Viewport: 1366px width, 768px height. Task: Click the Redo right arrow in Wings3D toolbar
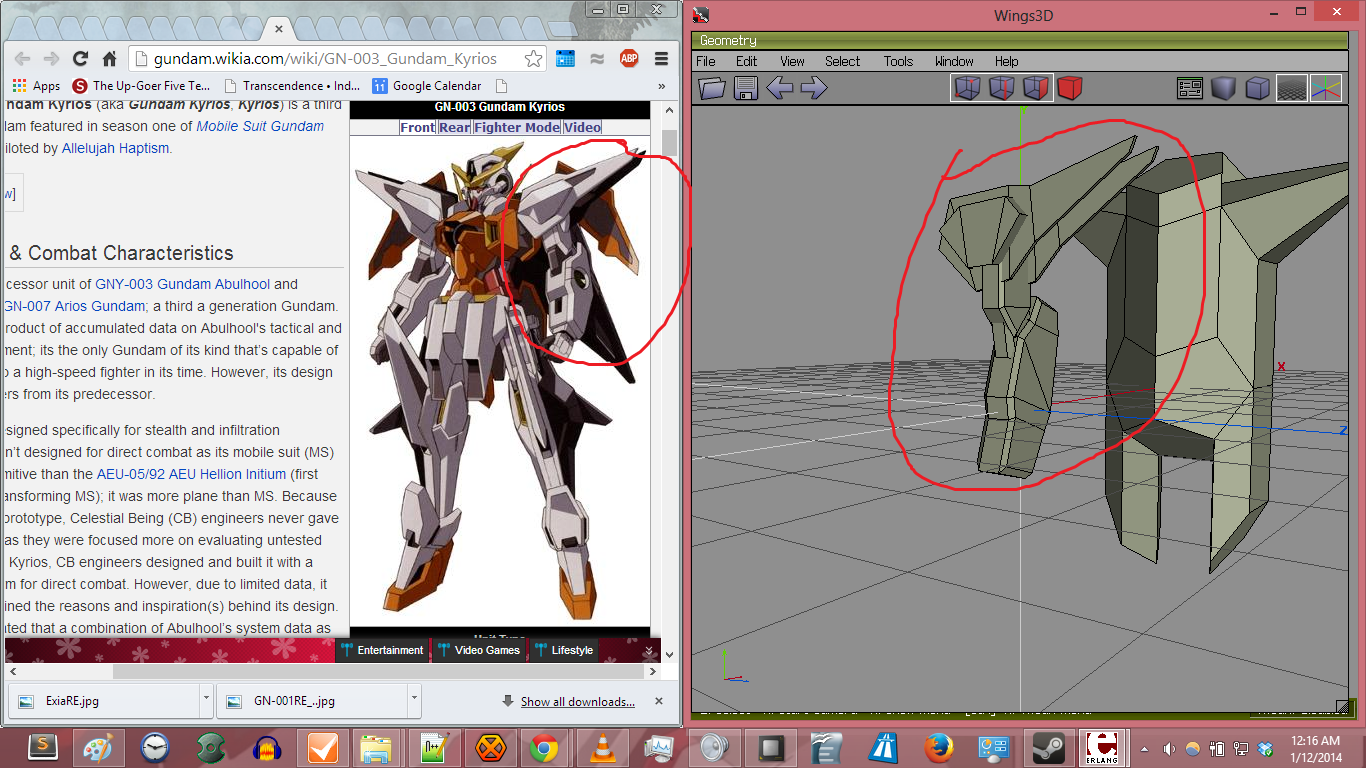point(814,88)
